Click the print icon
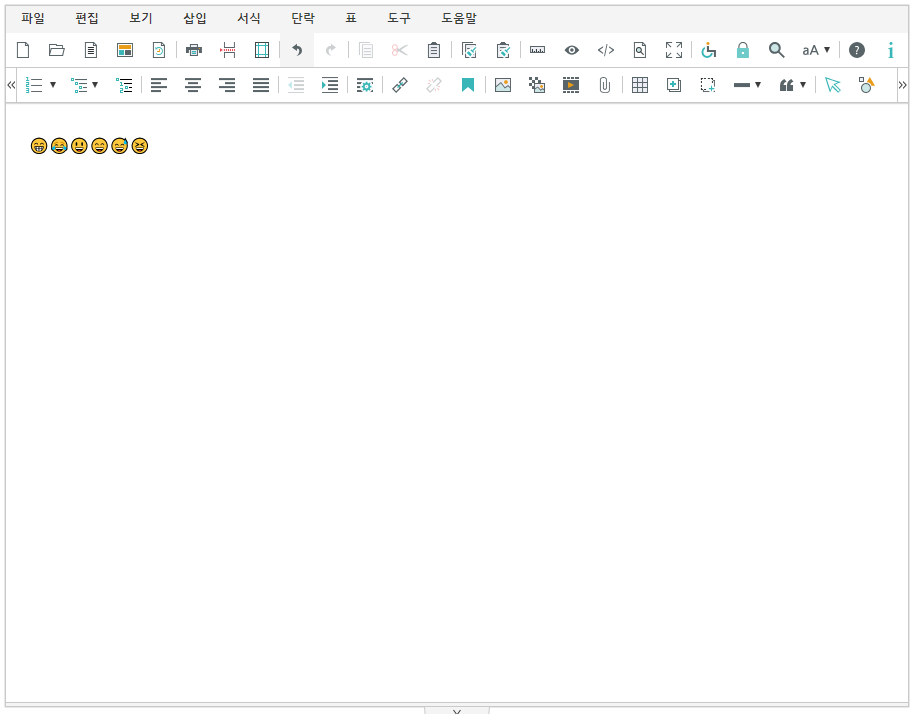The height and width of the screenshot is (714, 914). tap(194, 50)
